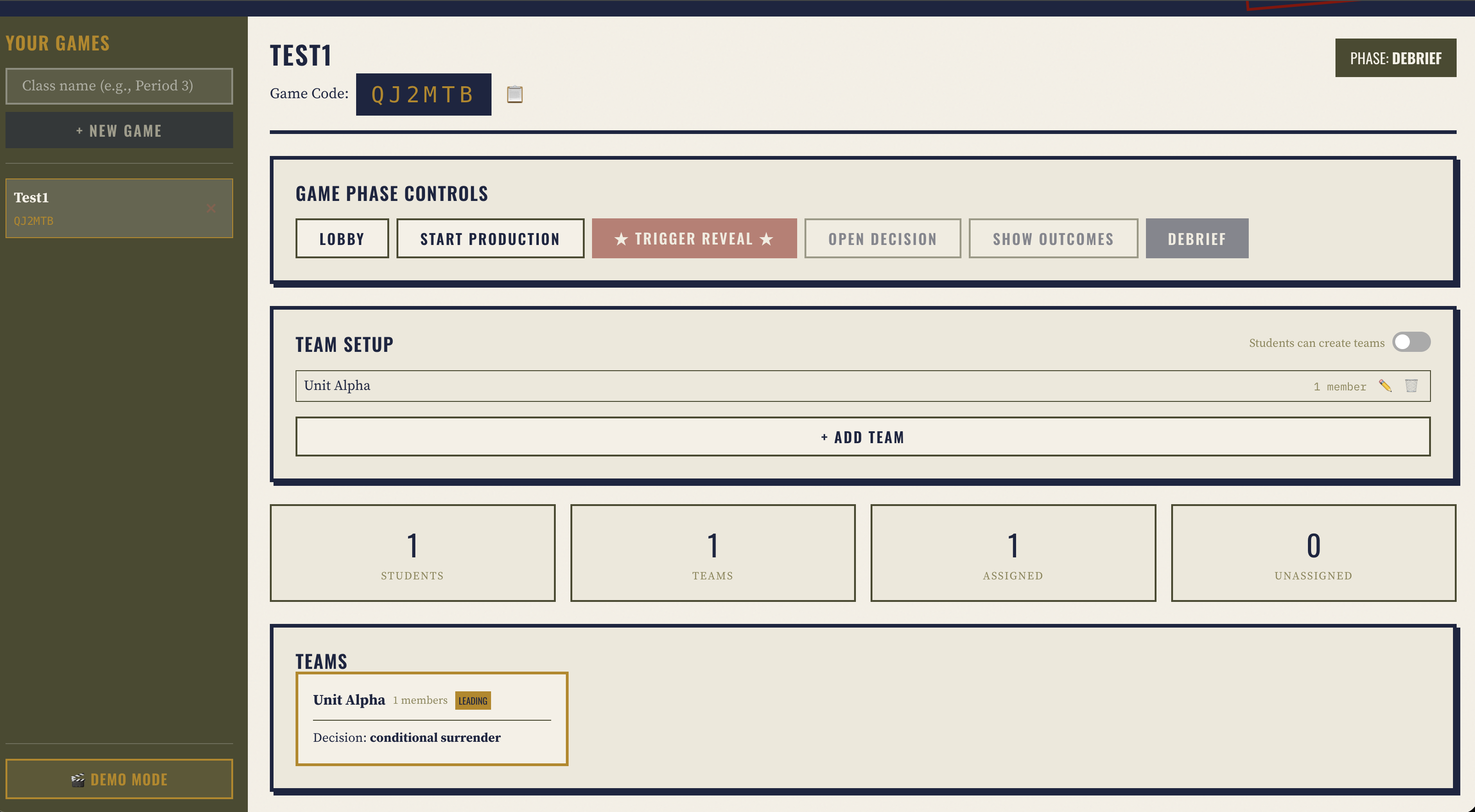Click 'Students can create teams' label
Viewport: 1475px width, 812px height.
pyautogui.click(x=1316, y=343)
